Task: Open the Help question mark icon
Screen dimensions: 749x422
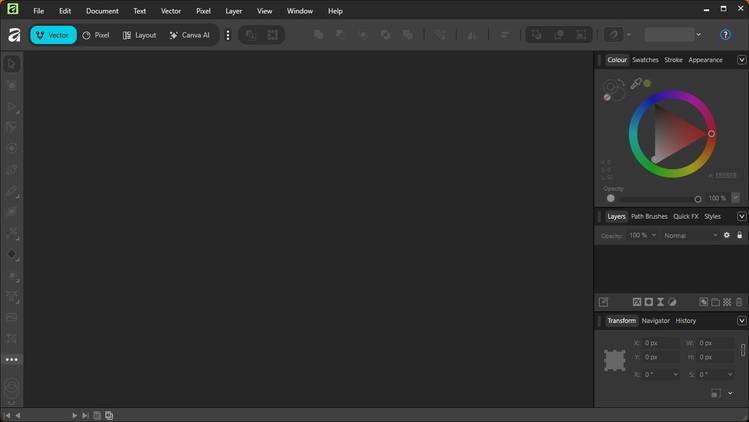Action: (725, 34)
